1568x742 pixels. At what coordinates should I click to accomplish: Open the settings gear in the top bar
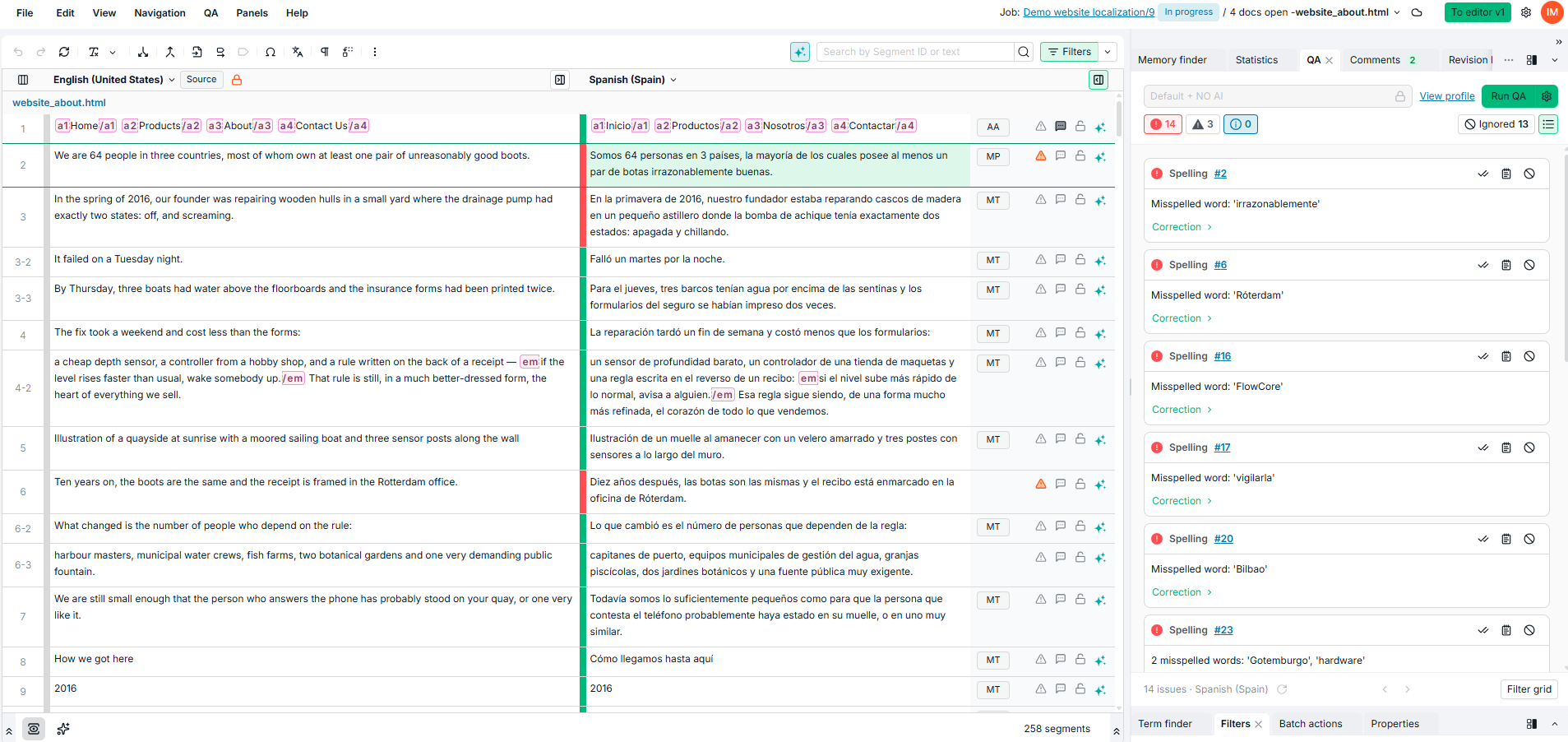click(1526, 12)
